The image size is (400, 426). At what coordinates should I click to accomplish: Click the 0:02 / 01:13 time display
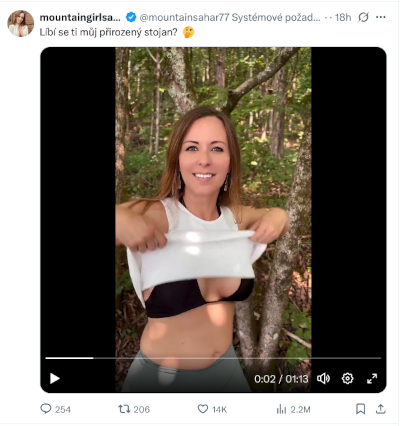point(281,379)
